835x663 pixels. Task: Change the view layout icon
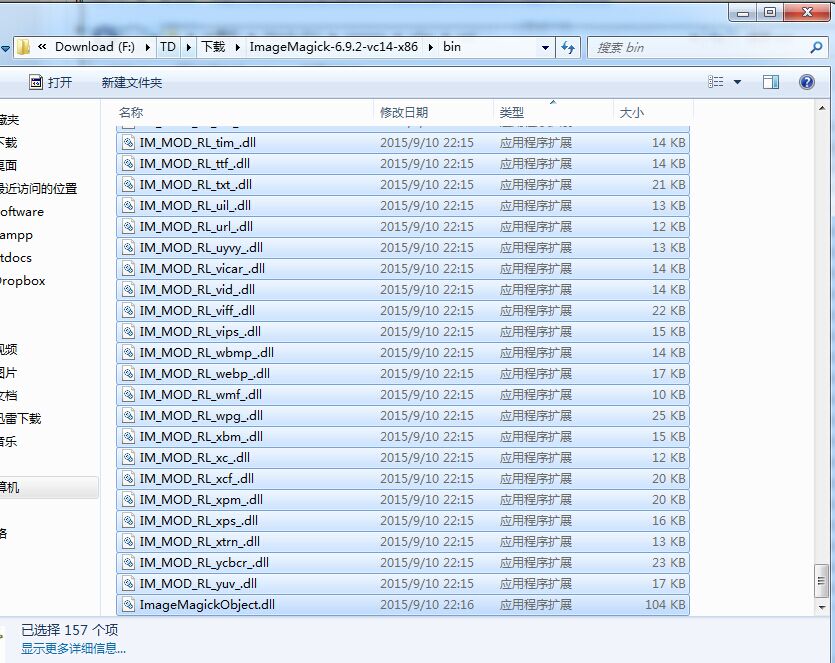716,82
